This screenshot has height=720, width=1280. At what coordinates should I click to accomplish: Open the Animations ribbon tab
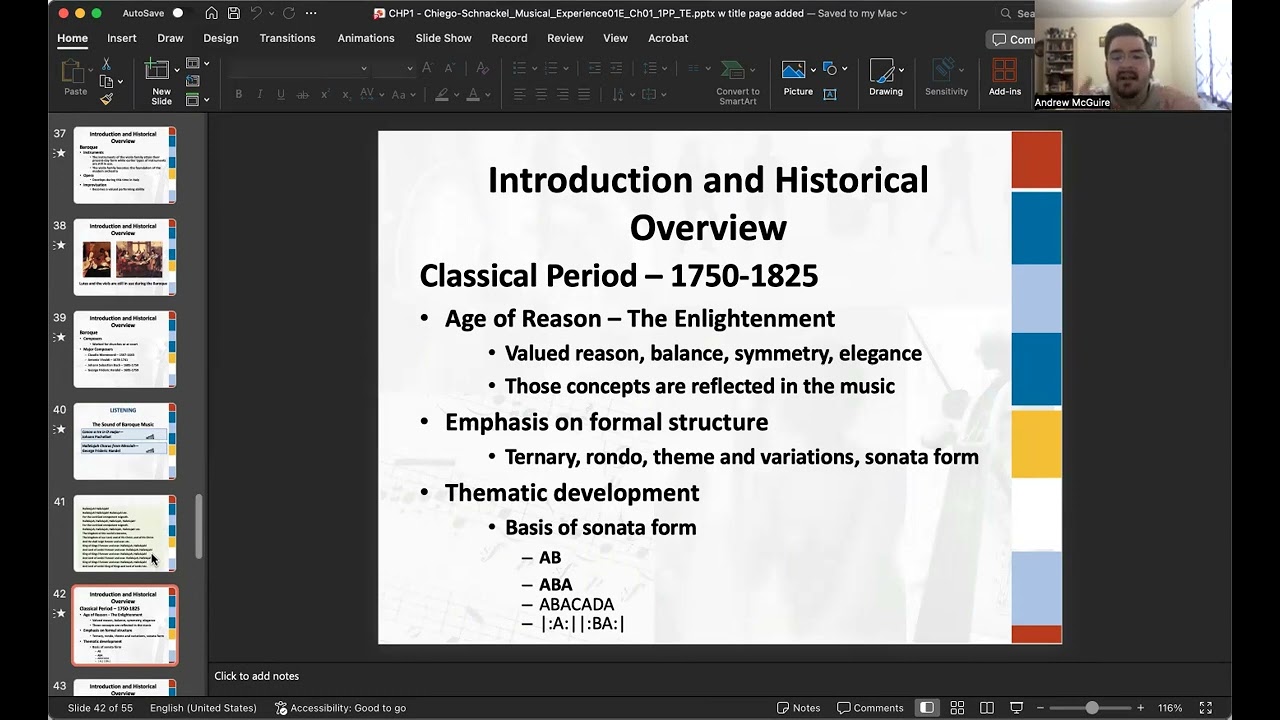click(x=366, y=38)
